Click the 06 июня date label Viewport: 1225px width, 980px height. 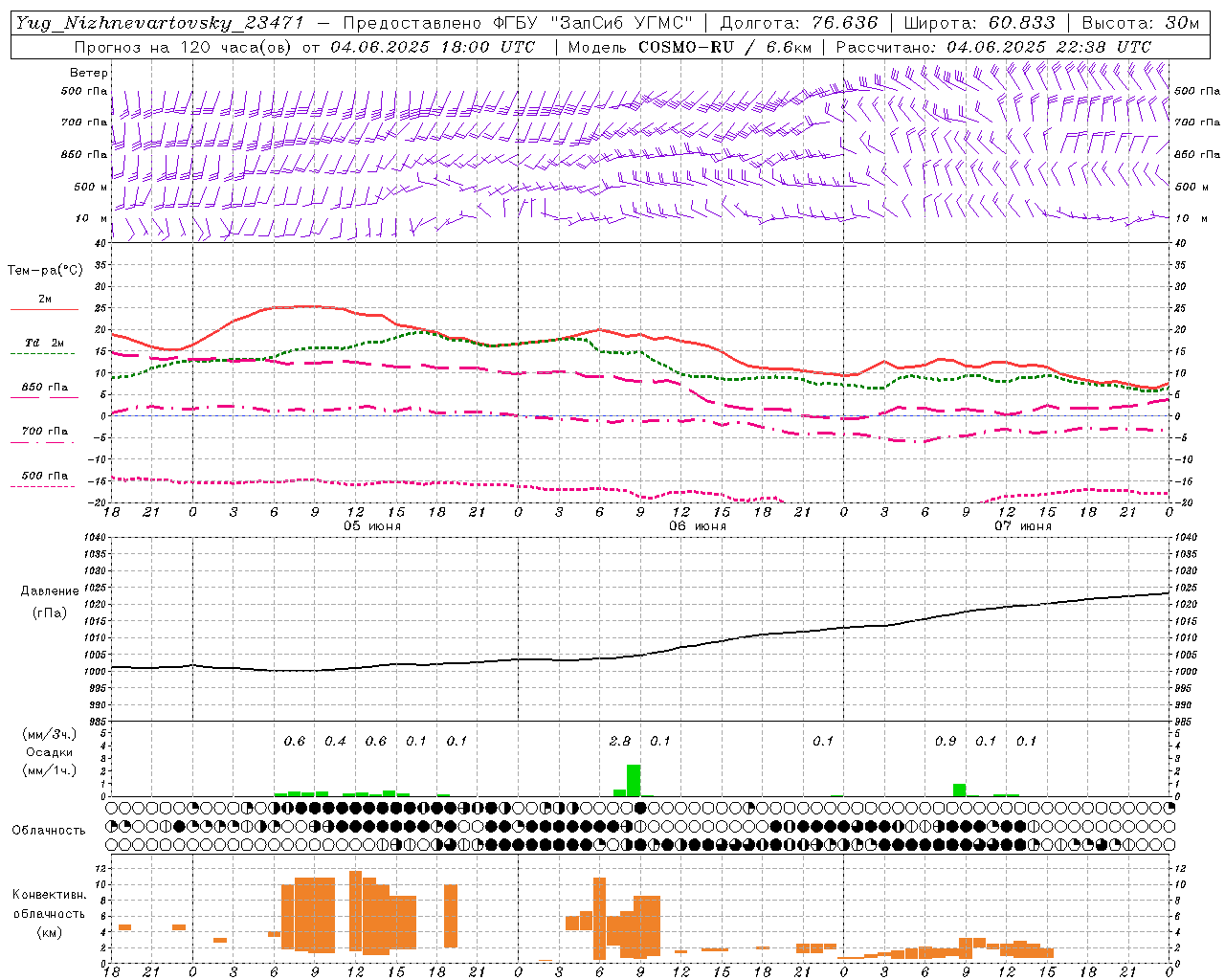coord(698,526)
